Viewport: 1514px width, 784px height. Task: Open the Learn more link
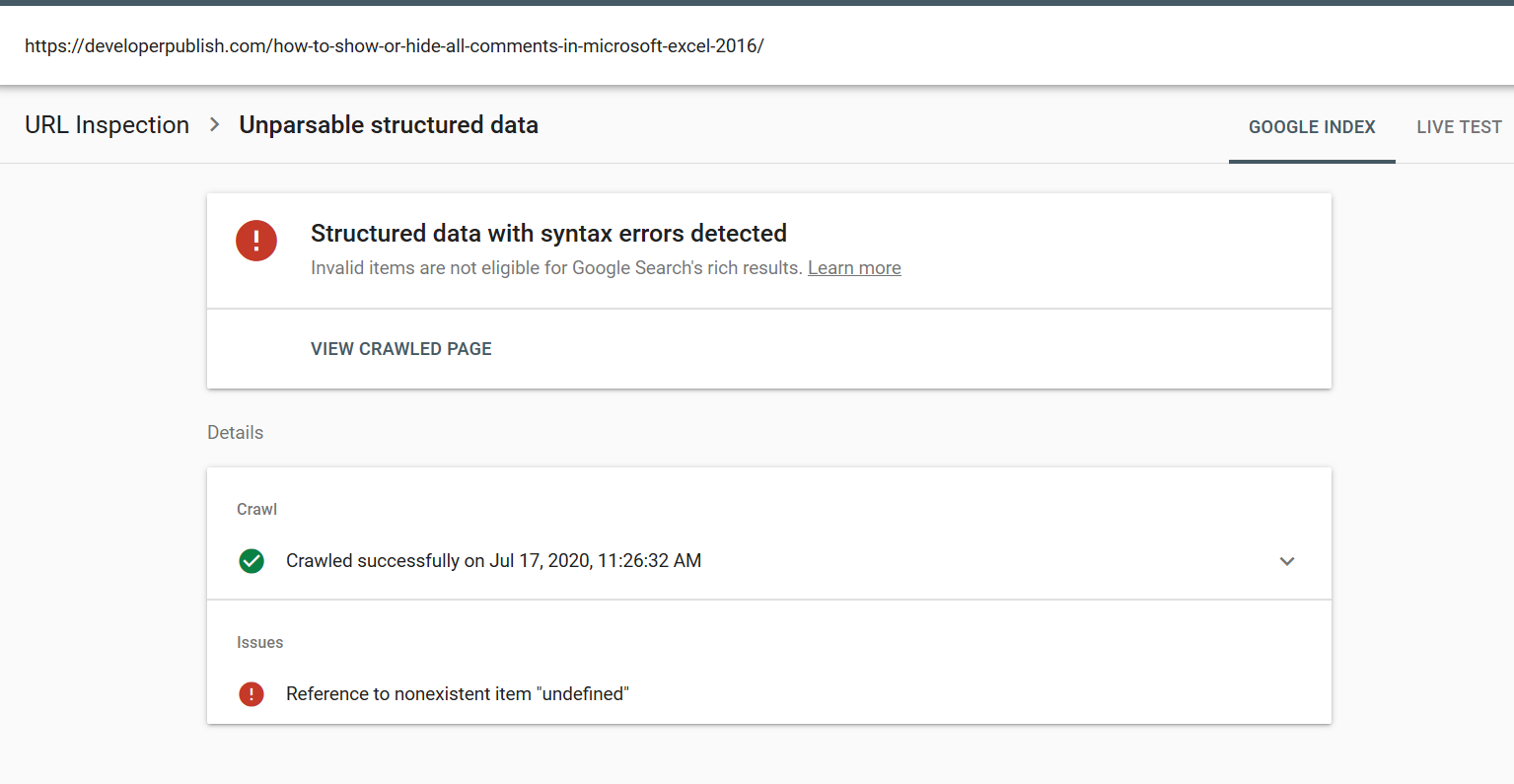click(x=854, y=268)
